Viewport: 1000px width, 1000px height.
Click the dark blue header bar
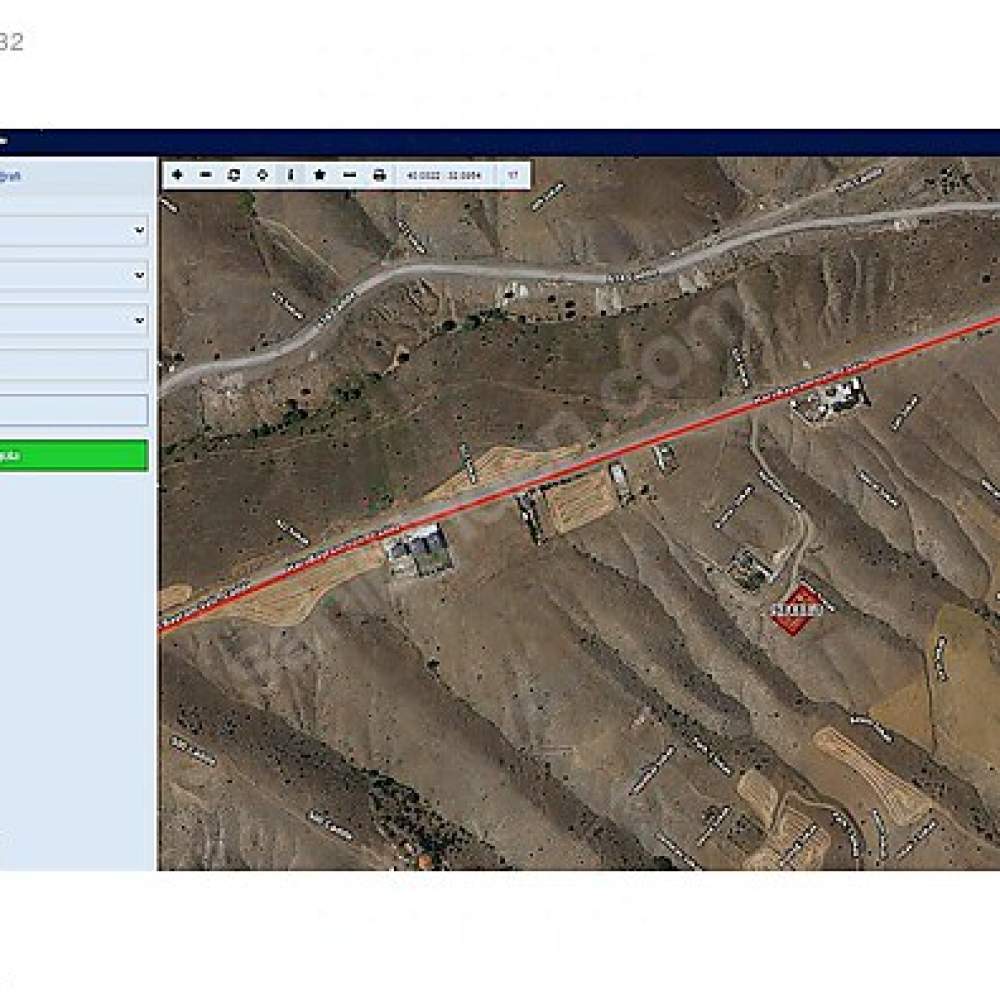pyautogui.click(x=500, y=142)
